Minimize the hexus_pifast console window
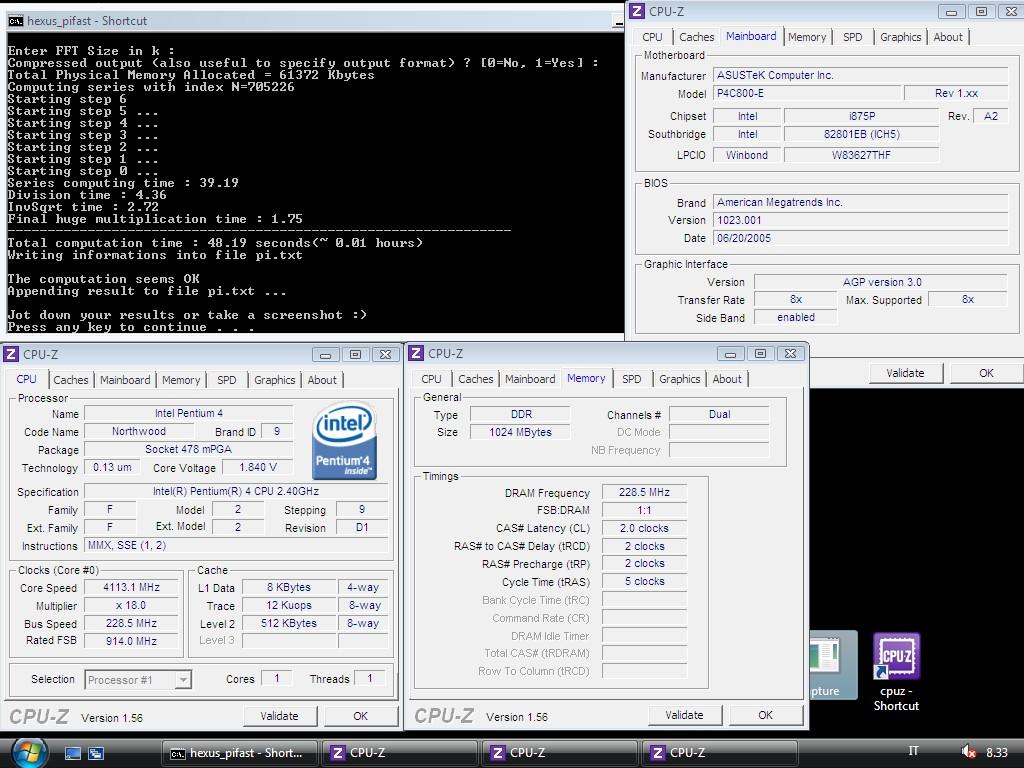This screenshot has width=1024, height=768. (618, 22)
